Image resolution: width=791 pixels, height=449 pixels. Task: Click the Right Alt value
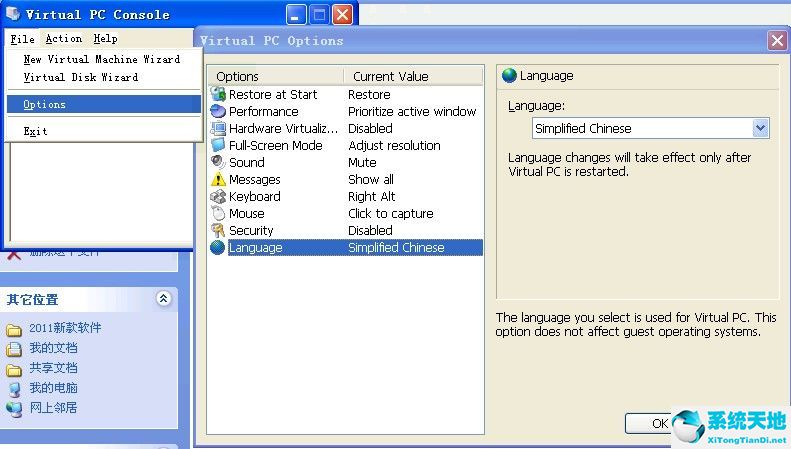[372, 196]
